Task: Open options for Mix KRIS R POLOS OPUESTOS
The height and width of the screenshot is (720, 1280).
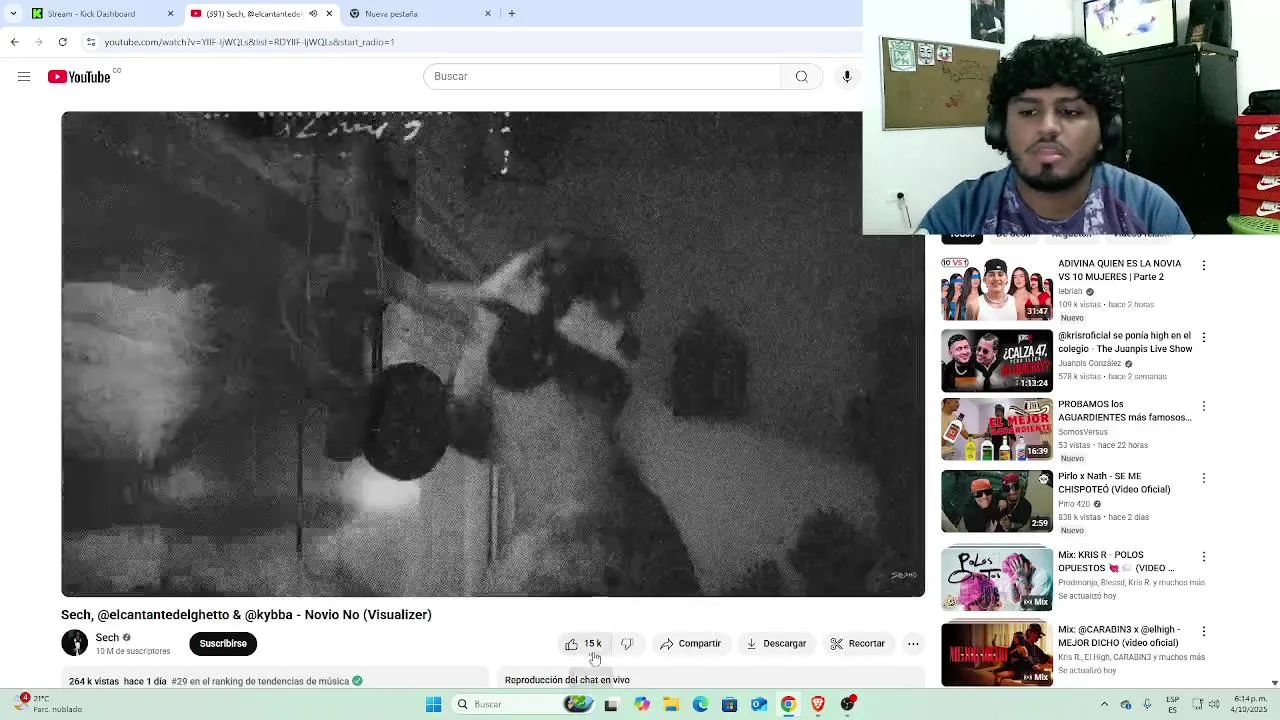Action: coord(1203,556)
